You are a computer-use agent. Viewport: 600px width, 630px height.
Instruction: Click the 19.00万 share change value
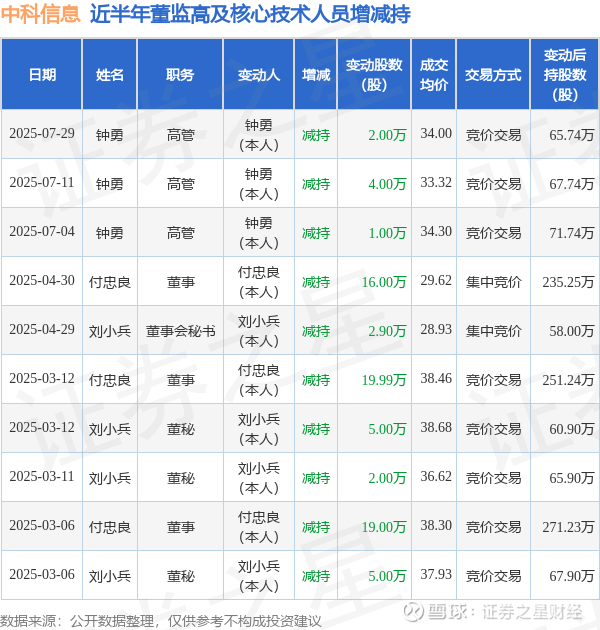[384, 527]
